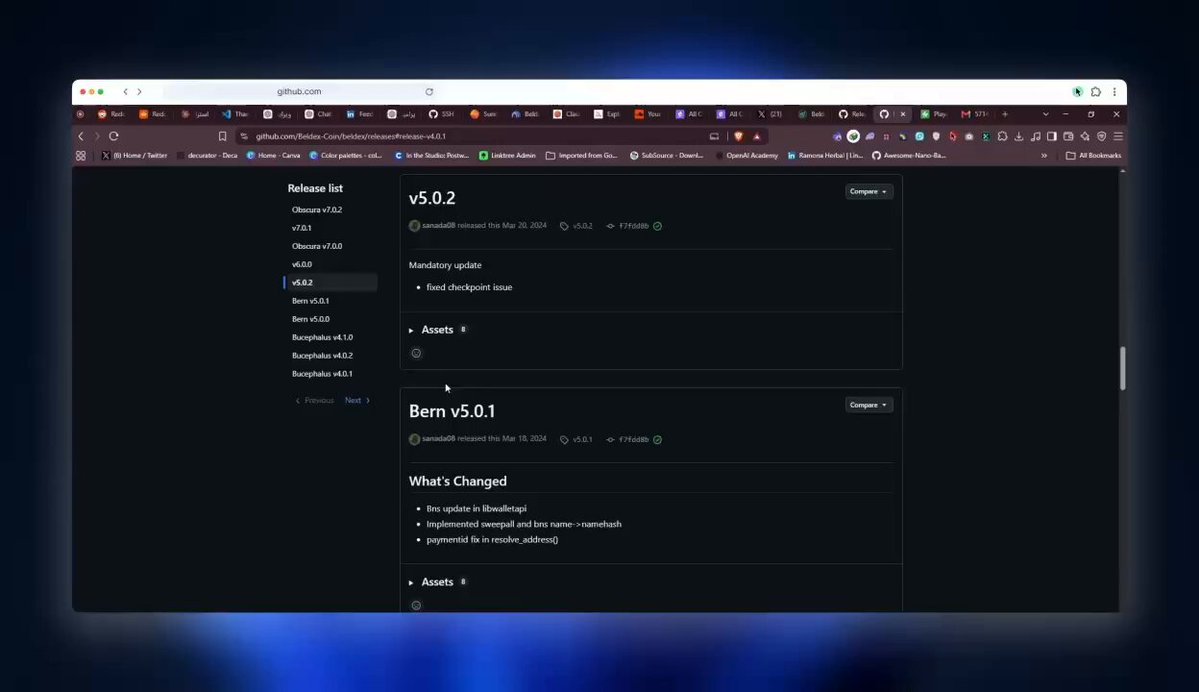
Task: Open the apps grid icon on the bookmarks bar
Action: coord(81,155)
